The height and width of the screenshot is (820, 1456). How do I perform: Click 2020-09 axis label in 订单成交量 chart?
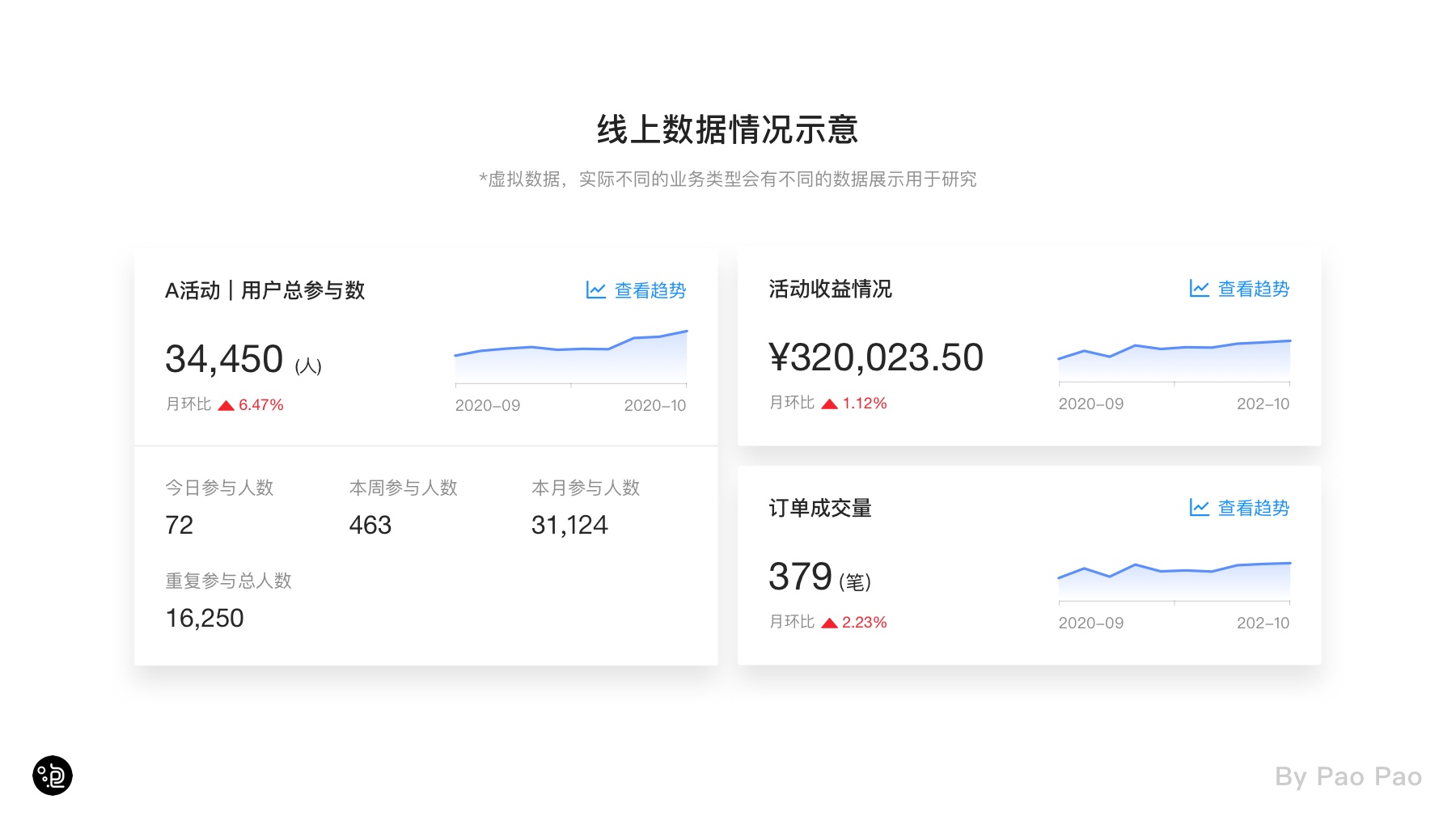click(x=1091, y=623)
